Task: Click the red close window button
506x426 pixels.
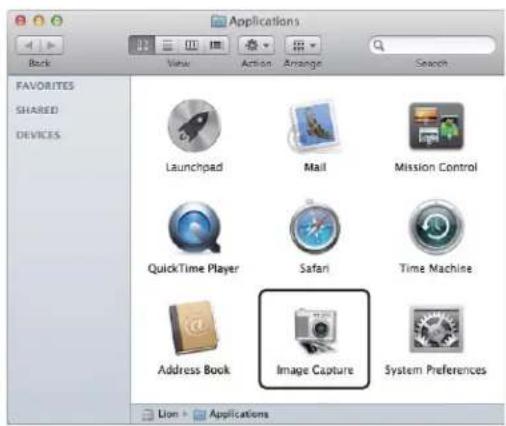Action: click(x=21, y=21)
